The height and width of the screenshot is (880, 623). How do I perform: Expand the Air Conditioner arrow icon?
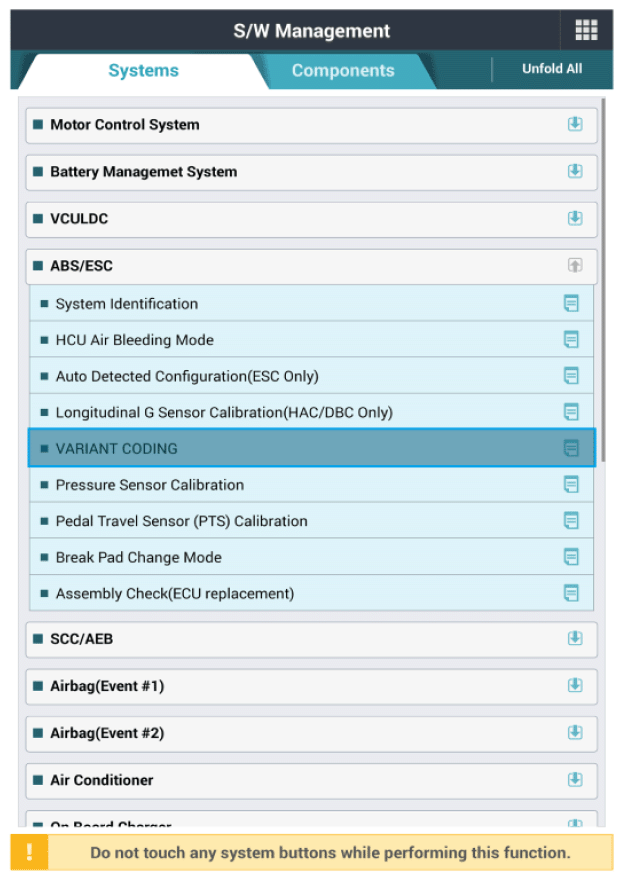click(x=575, y=780)
